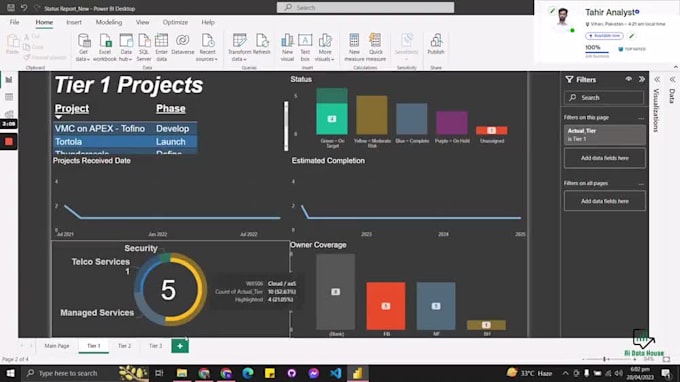
Task: Open the Data hub icon
Action: click(126, 47)
